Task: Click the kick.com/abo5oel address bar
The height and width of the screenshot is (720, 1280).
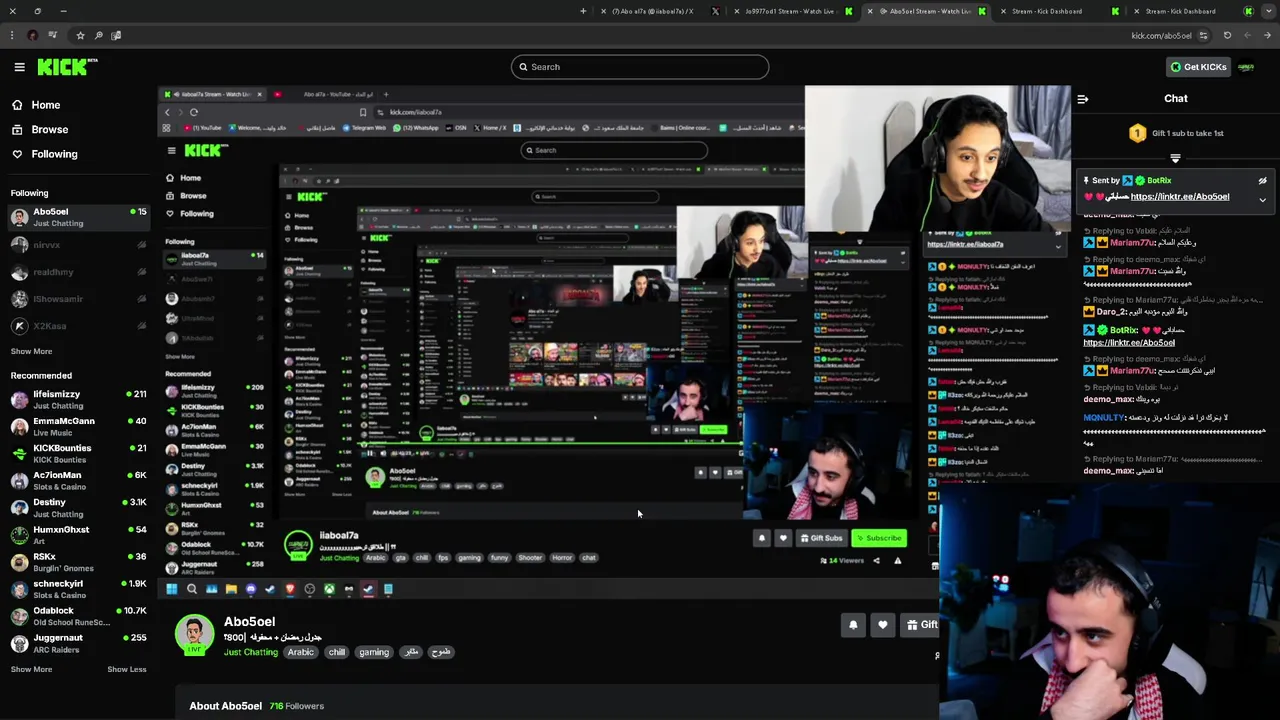Action: (1161, 36)
